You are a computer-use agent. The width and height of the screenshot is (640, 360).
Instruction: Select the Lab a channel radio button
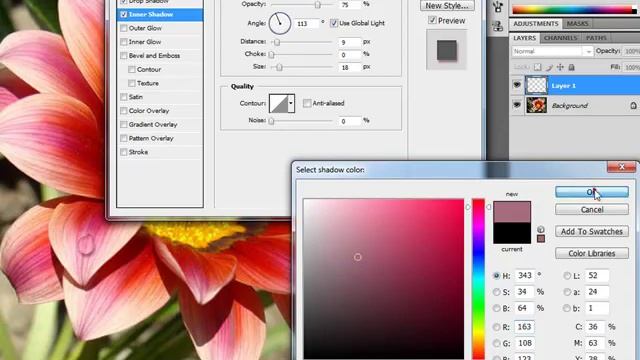pos(567,292)
